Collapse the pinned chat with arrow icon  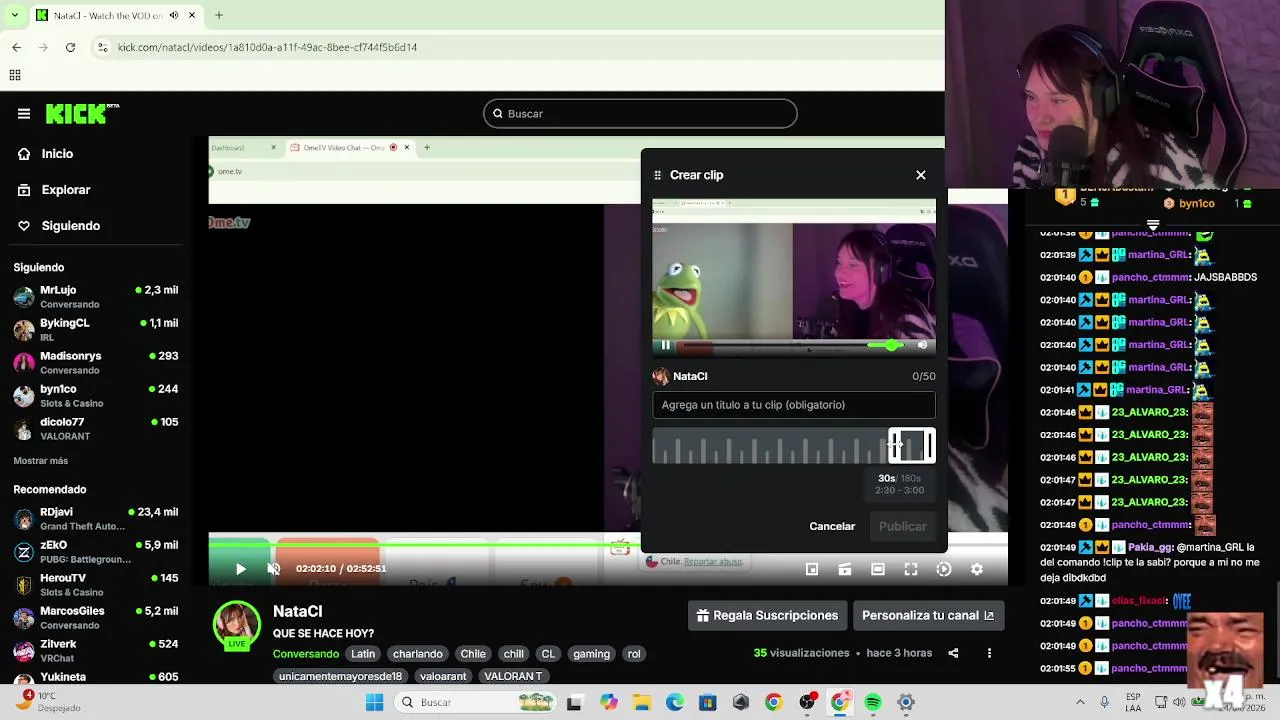pyautogui.click(x=1153, y=225)
